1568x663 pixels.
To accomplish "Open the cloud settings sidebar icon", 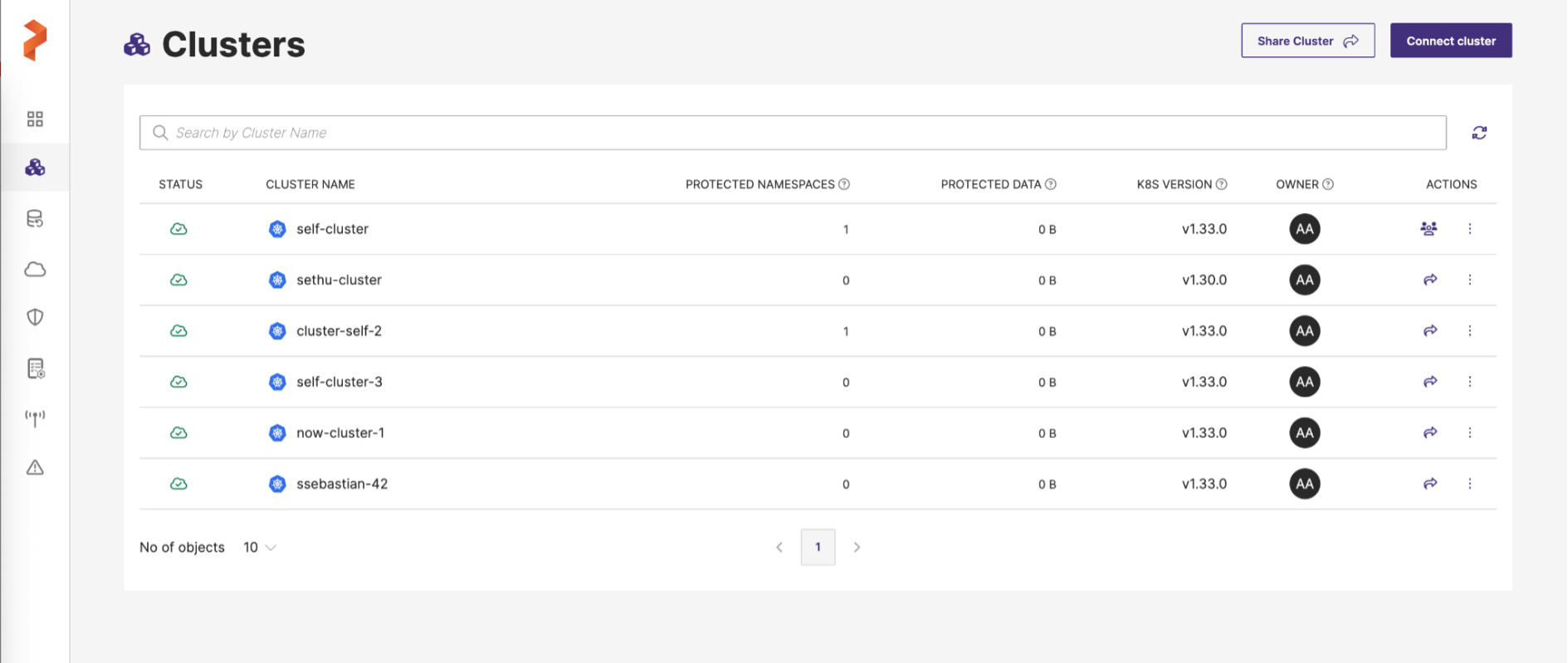I will point(35,270).
